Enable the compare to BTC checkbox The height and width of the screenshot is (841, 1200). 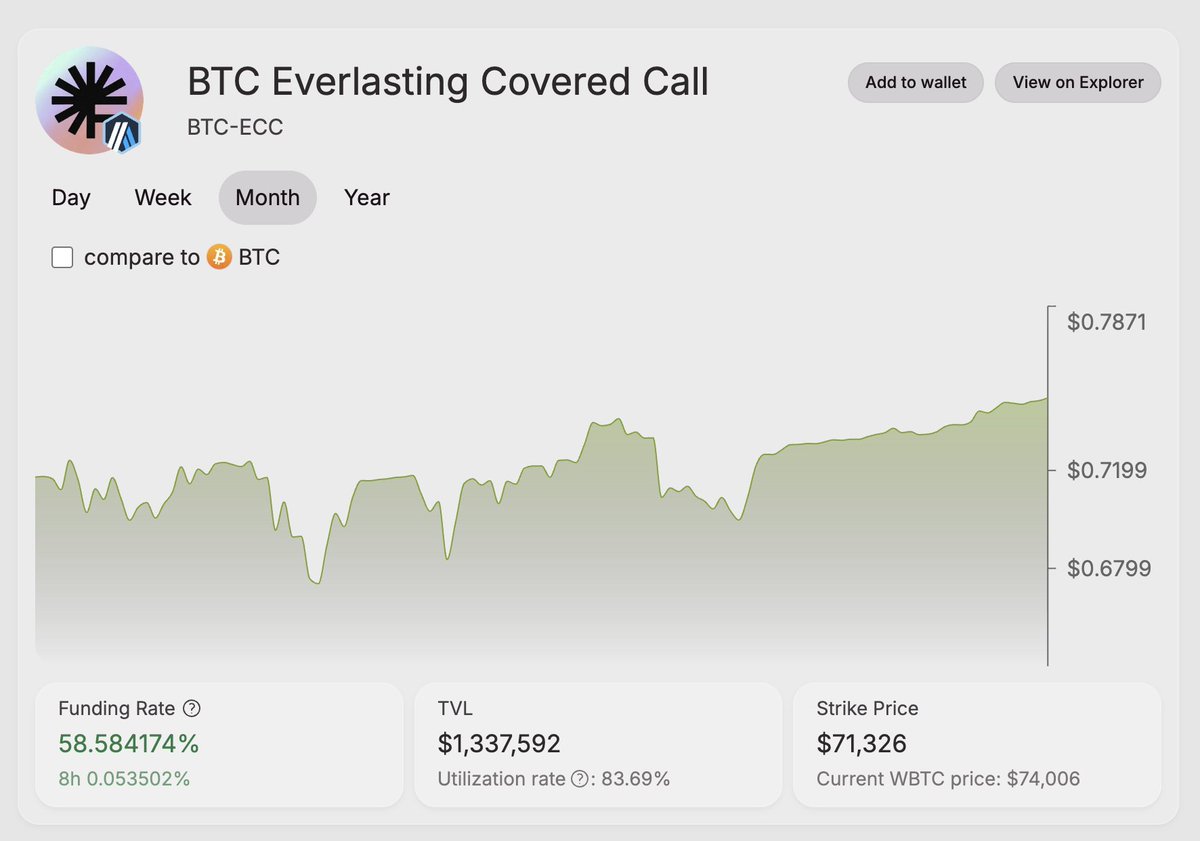[x=62, y=258]
